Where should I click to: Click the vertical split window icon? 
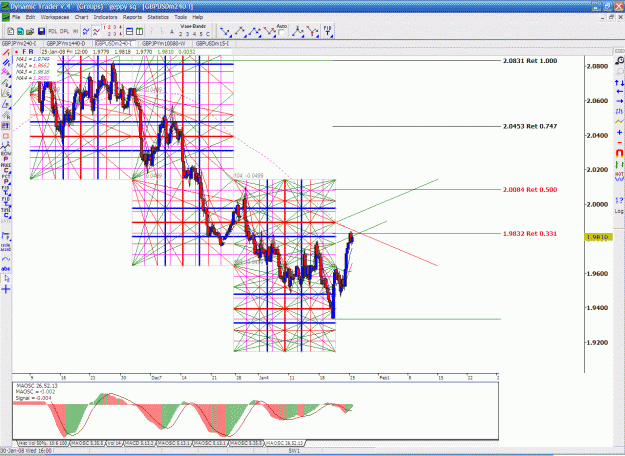140,31
